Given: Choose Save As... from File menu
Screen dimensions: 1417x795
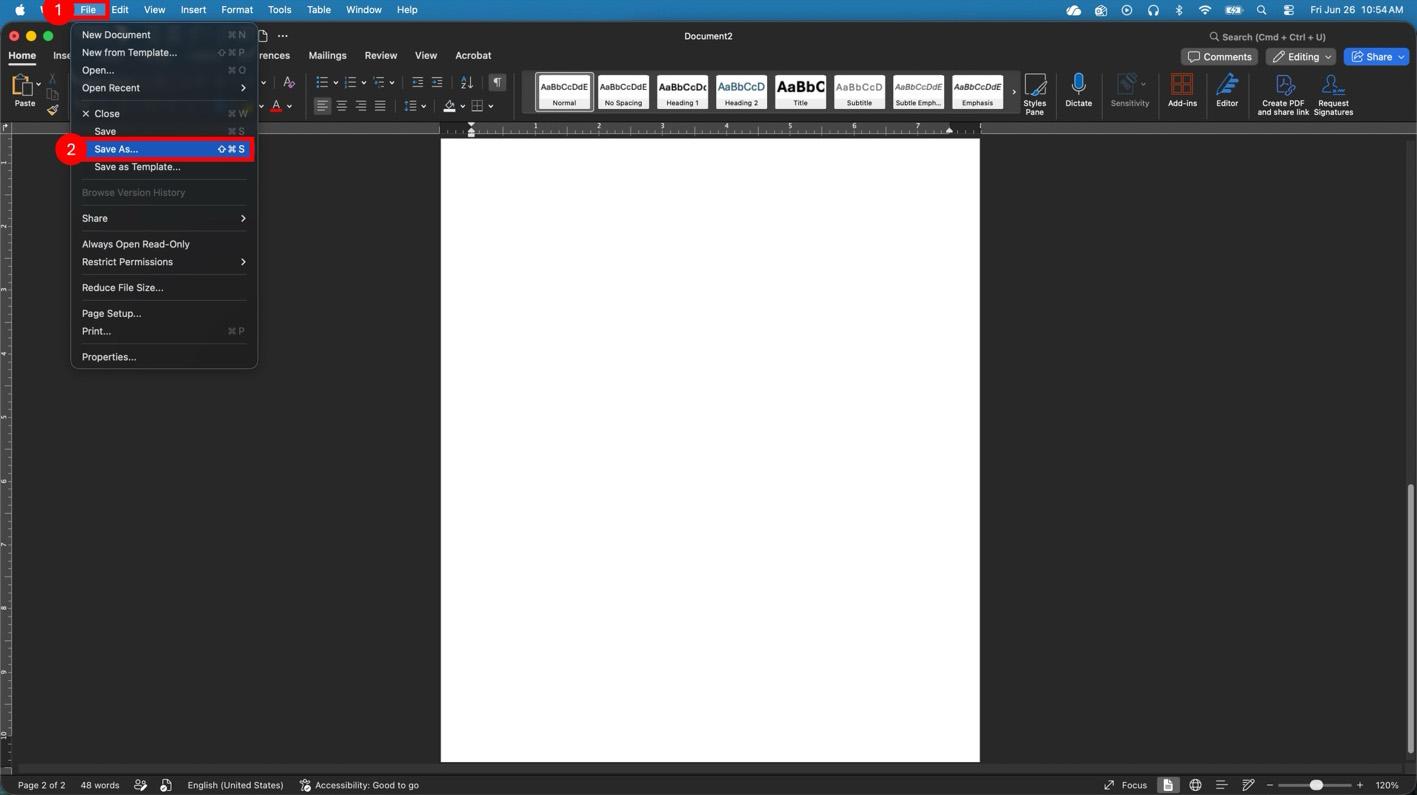Looking at the screenshot, I should [x=164, y=149].
